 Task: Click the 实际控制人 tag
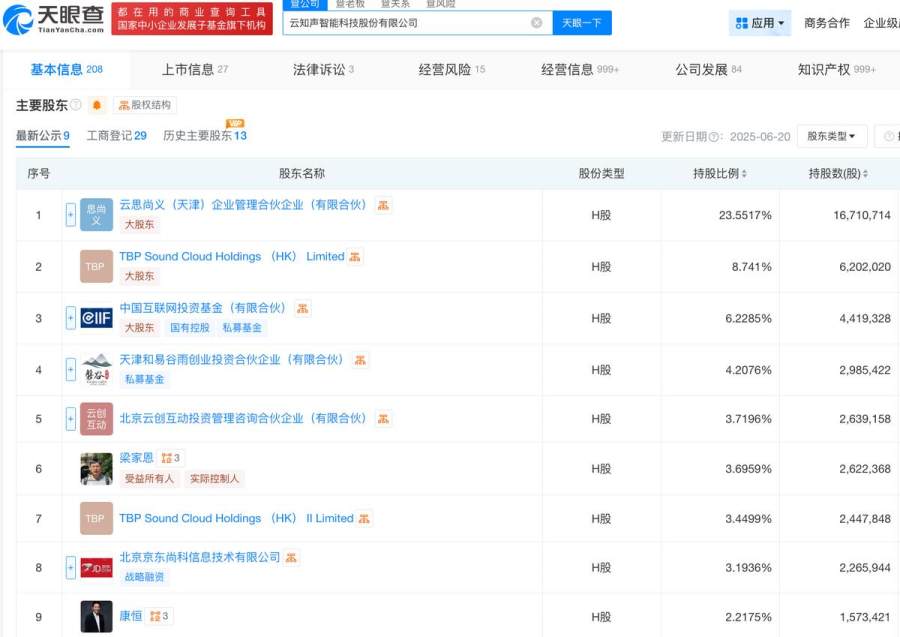(x=215, y=478)
